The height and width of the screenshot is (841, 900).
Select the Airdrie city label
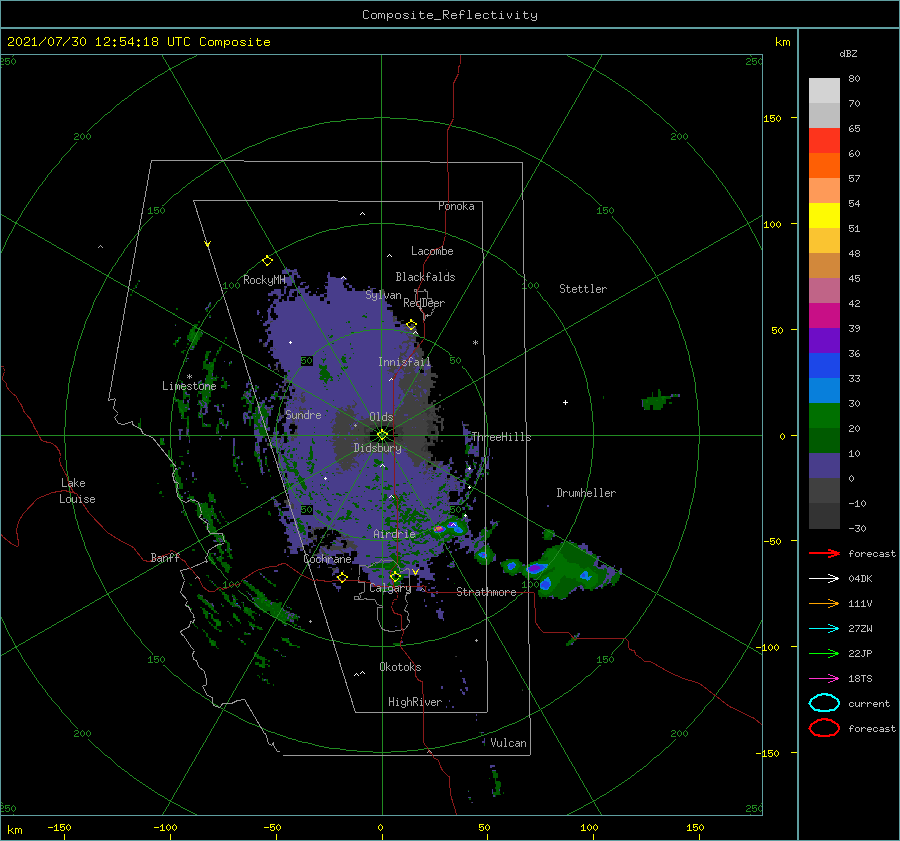pyautogui.click(x=394, y=534)
